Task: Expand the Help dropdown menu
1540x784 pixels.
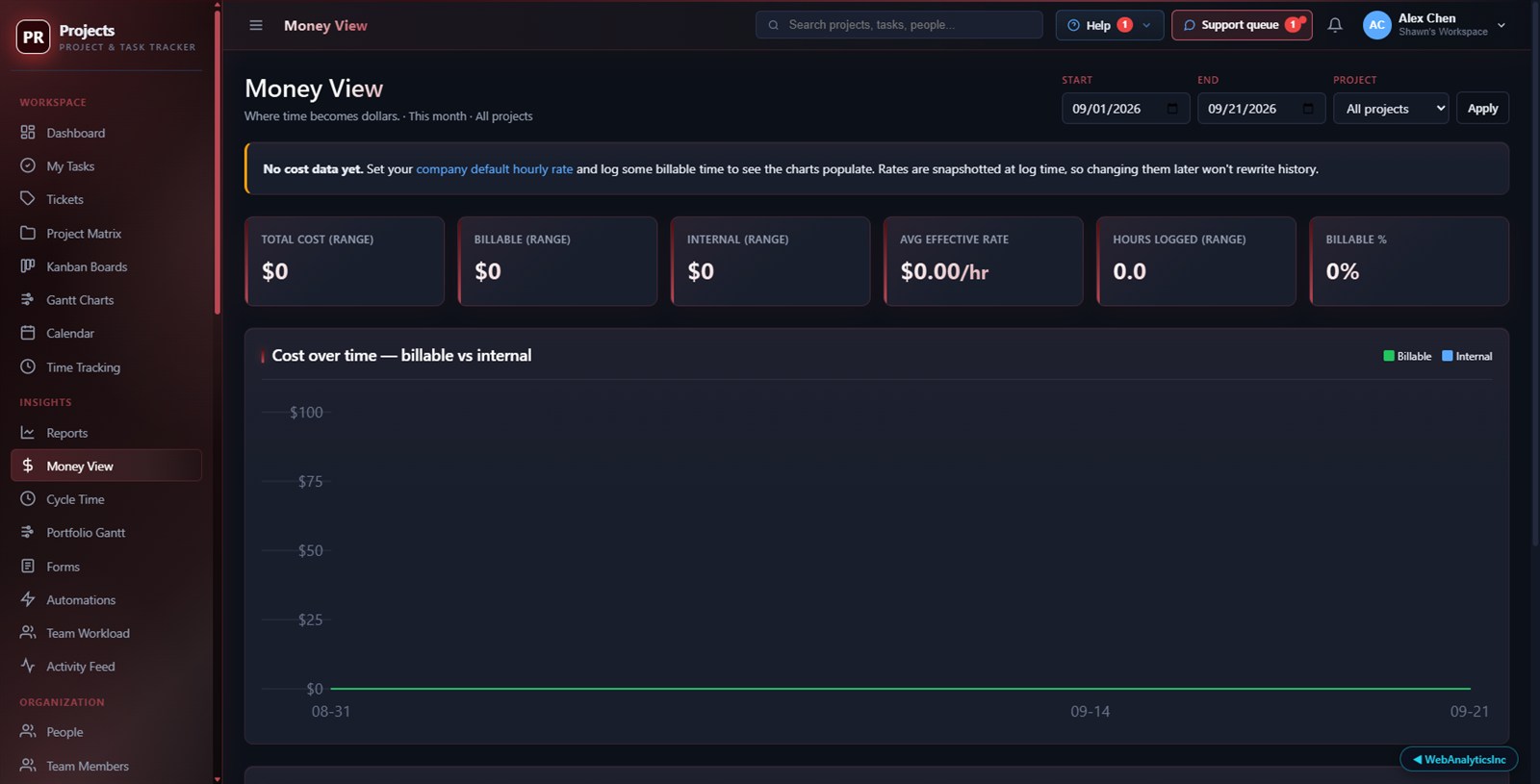Action: [x=1110, y=25]
